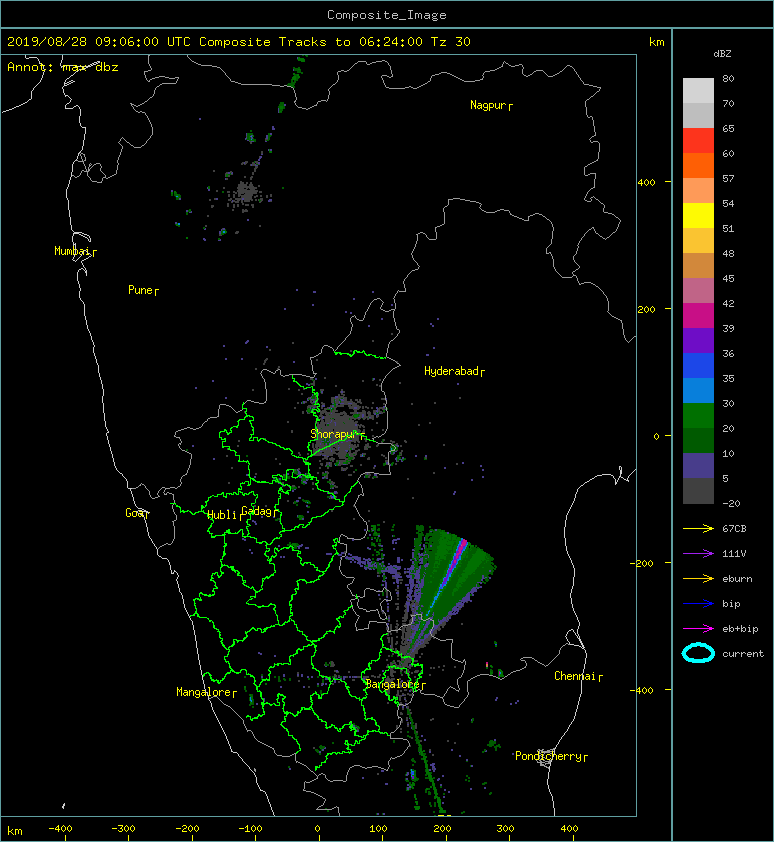
Task: Click 'Composite Tracks to 06:24:00' header text
Action: (311, 42)
